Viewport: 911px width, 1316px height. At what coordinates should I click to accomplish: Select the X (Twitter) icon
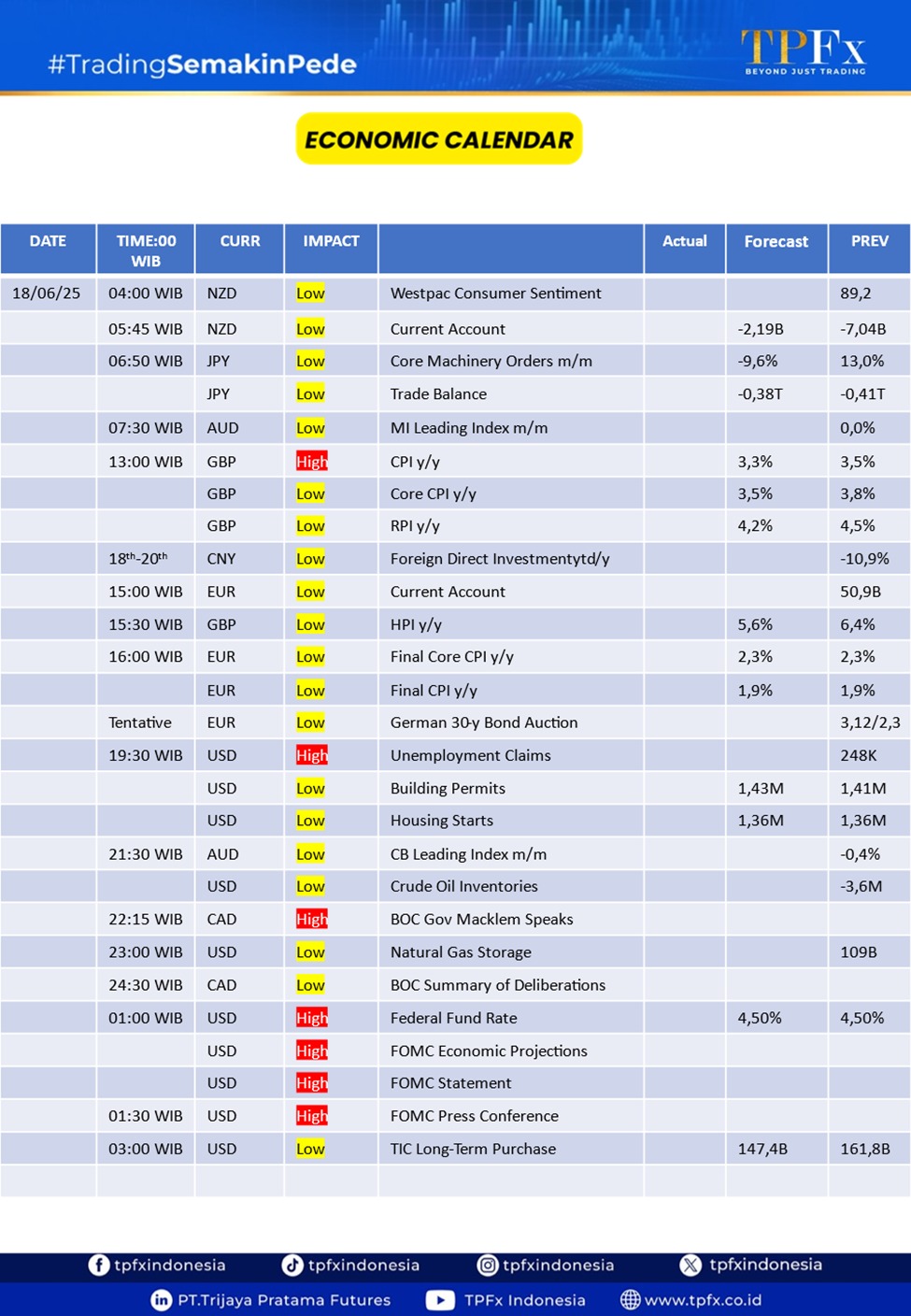click(x=690, y=1265)
